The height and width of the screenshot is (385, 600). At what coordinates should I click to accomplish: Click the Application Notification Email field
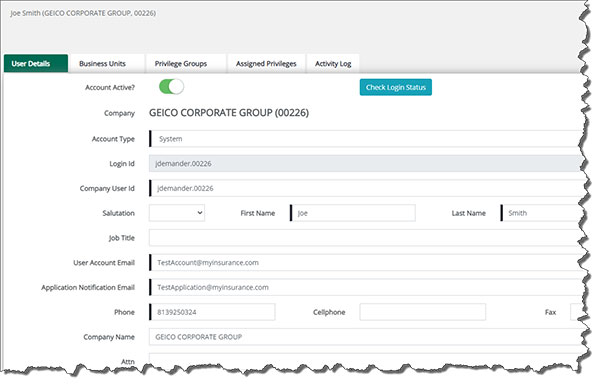tap(365, 287)
